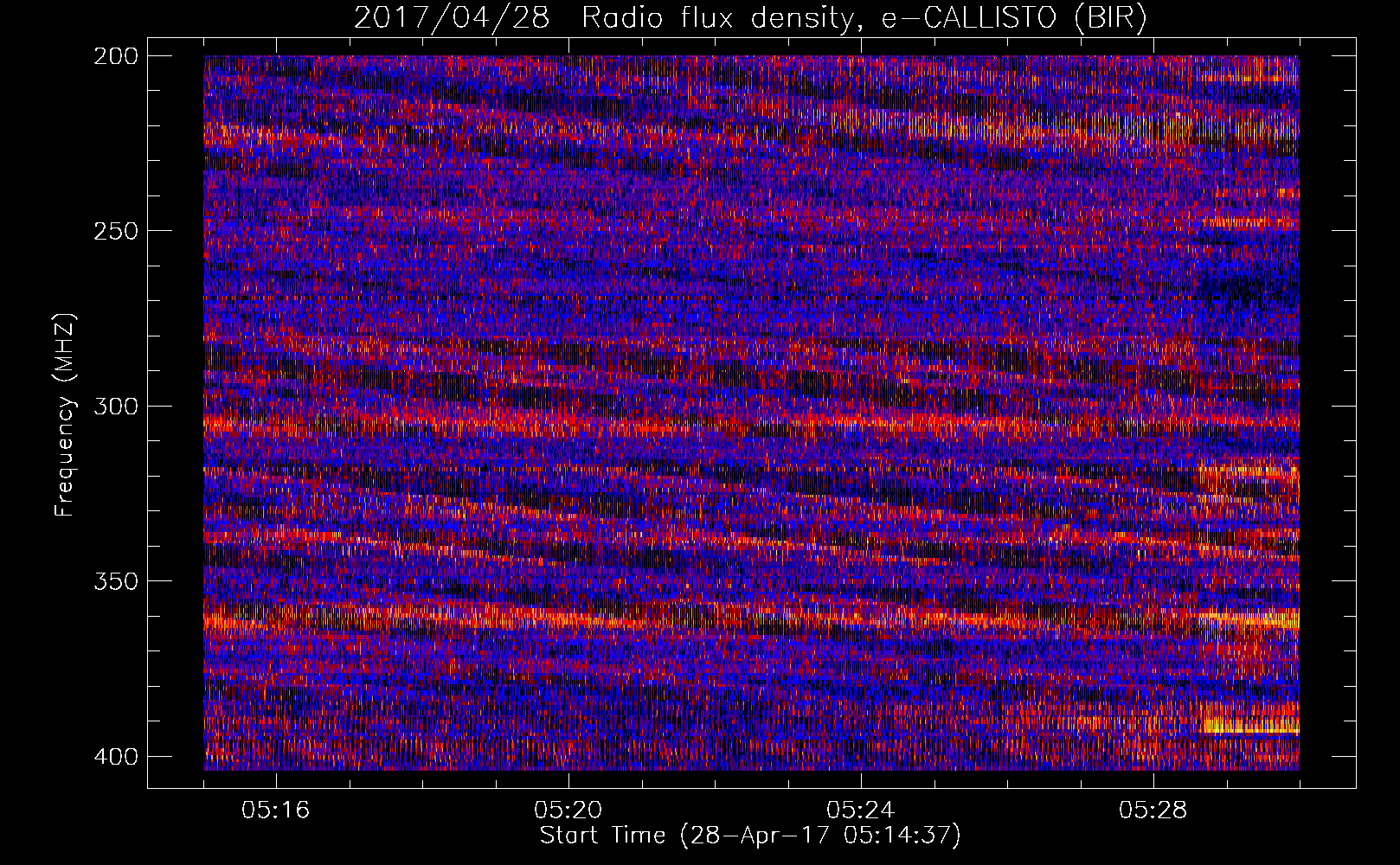Screen dimensions: 1400x865
Task: Click the 05:16 time tick label
Action: [276, 811]
